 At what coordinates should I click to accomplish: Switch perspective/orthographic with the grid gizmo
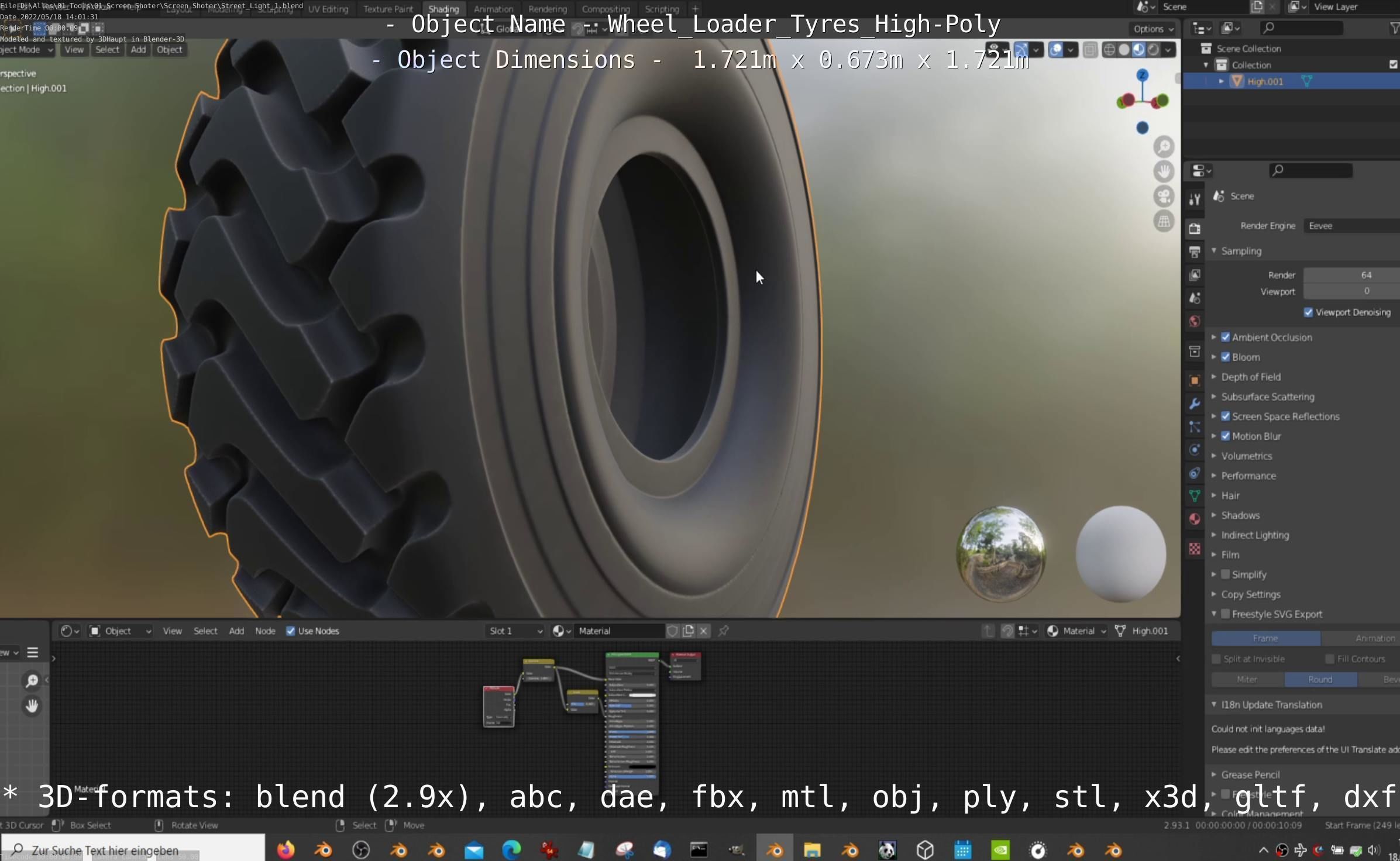(1164, 222)
